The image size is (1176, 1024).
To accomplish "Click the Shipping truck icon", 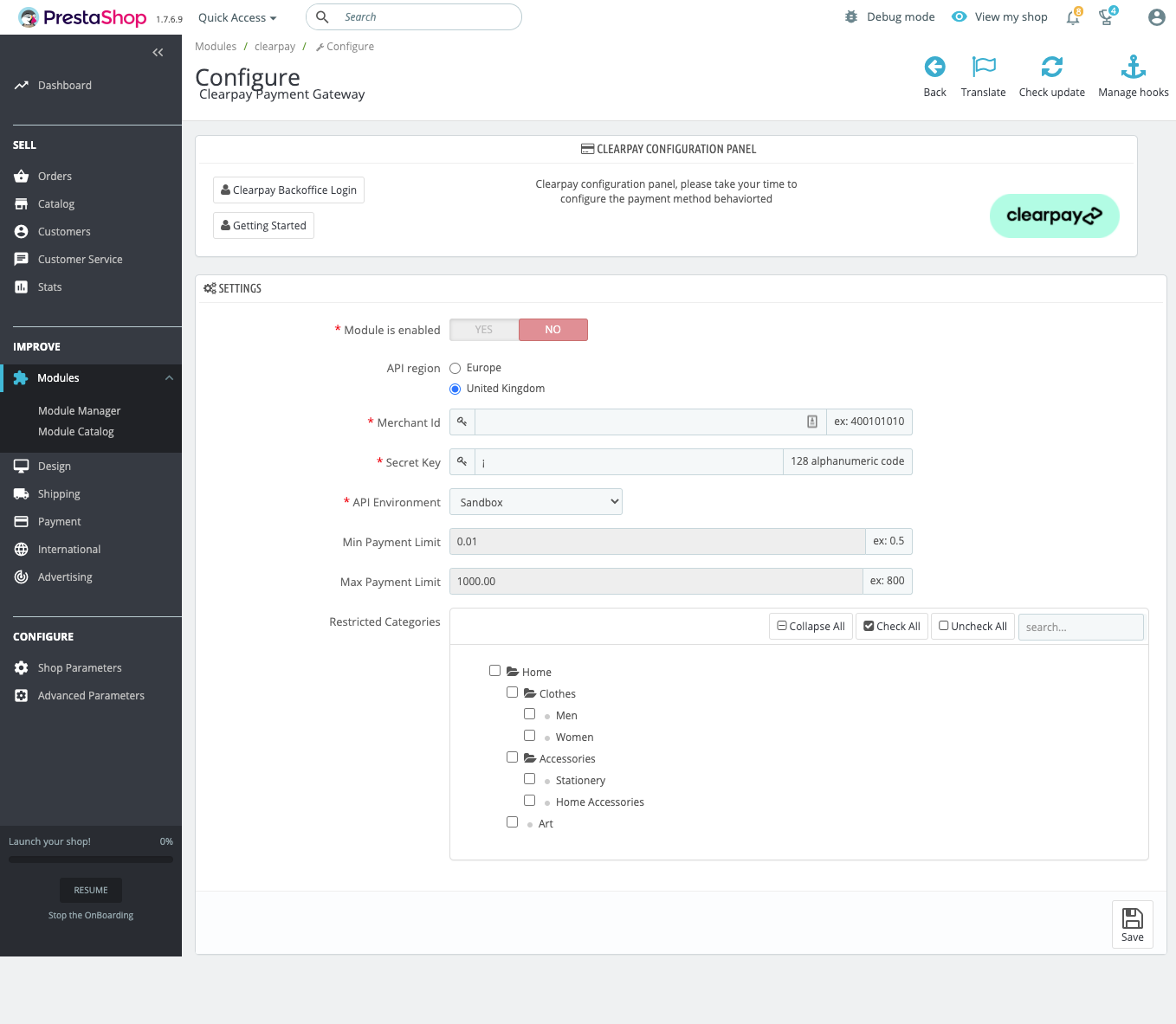I will pyautogui.click(x=22, y=494).
